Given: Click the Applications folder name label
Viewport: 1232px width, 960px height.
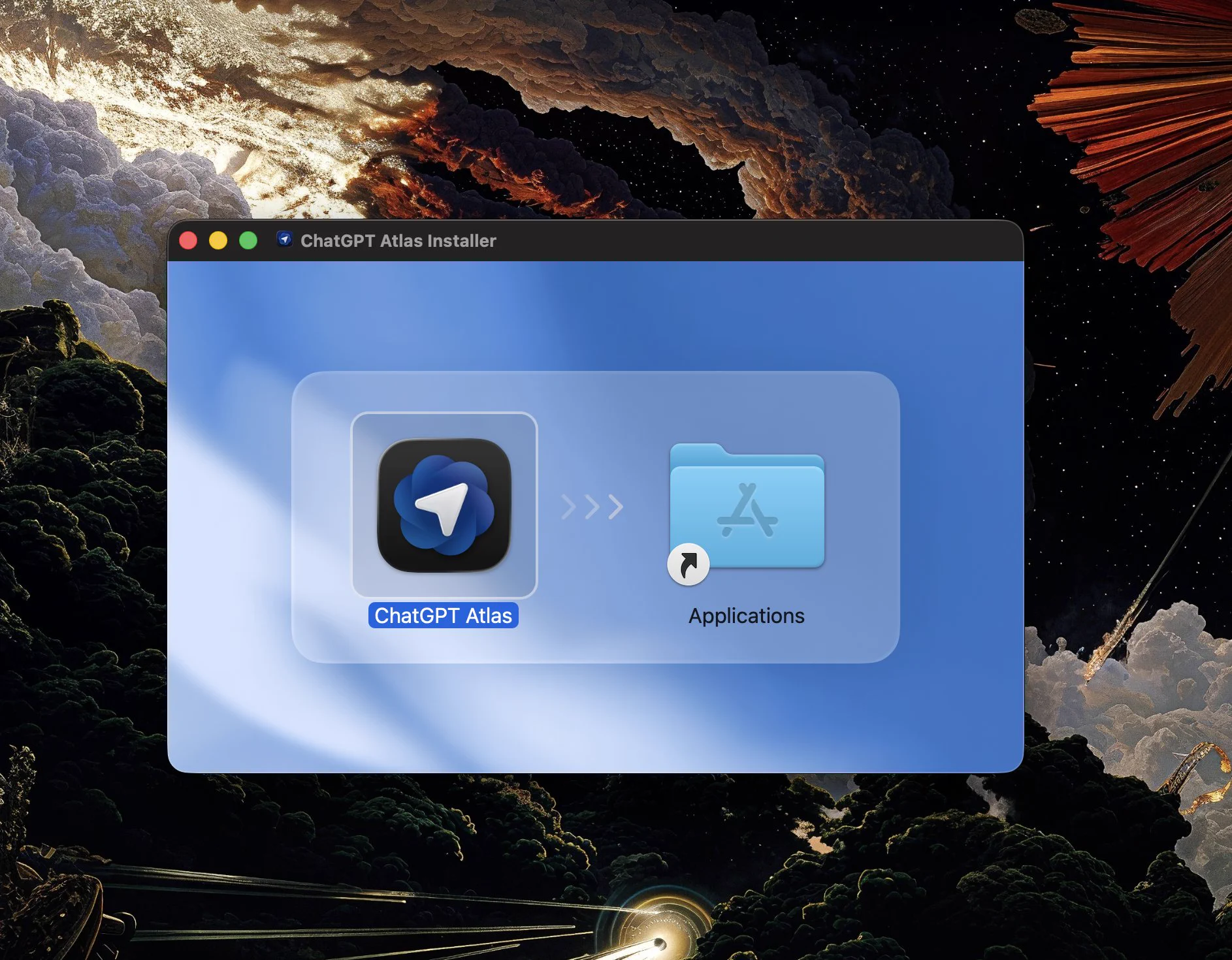Looking at the screenshot, I should [747, 616].
